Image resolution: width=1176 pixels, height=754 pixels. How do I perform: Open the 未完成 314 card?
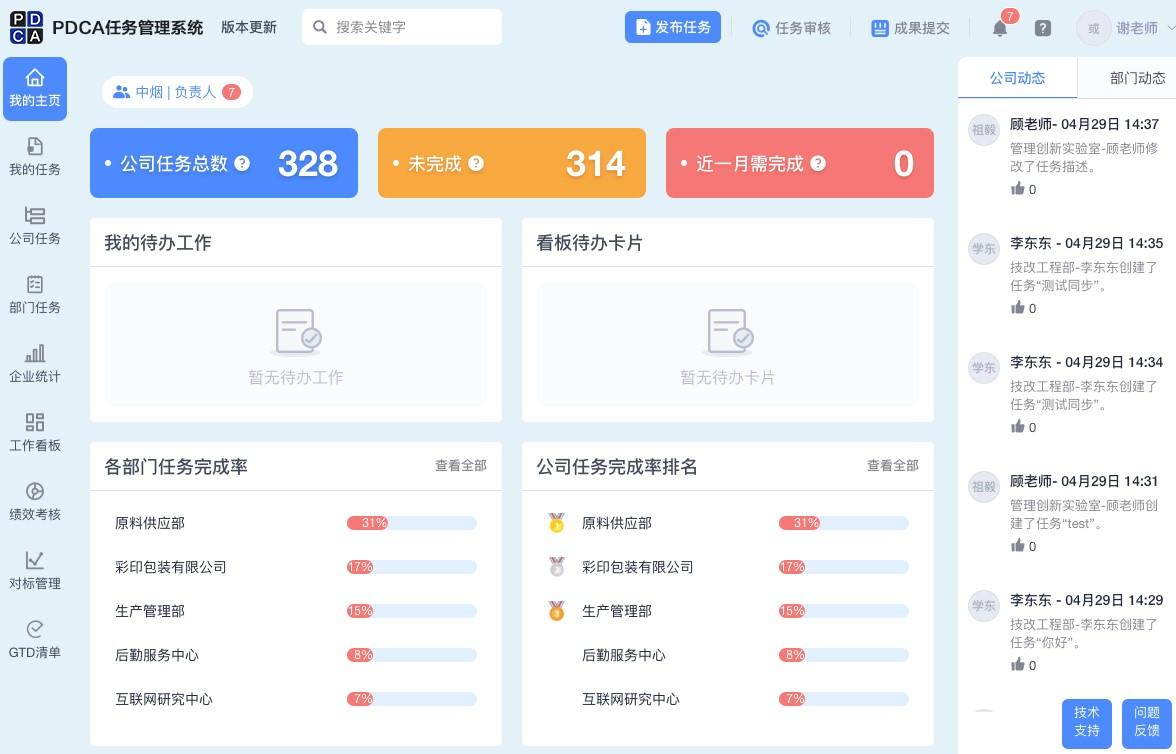(512, 163)
